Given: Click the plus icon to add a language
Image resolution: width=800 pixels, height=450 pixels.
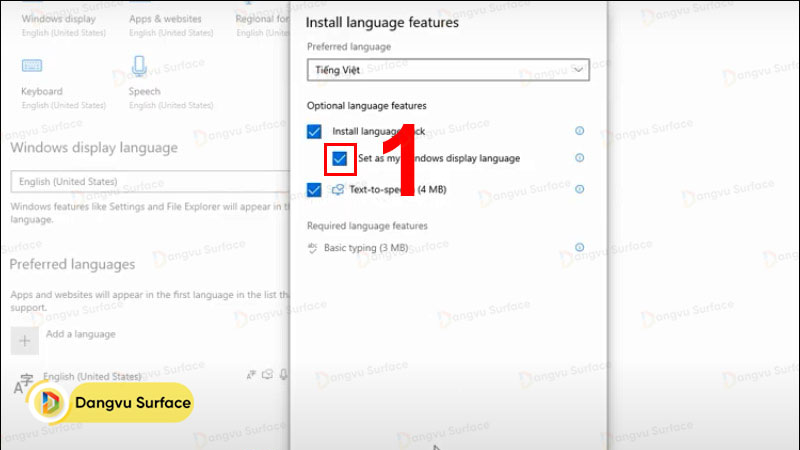Looking at the screenshot, I should (x=24, y=339).
